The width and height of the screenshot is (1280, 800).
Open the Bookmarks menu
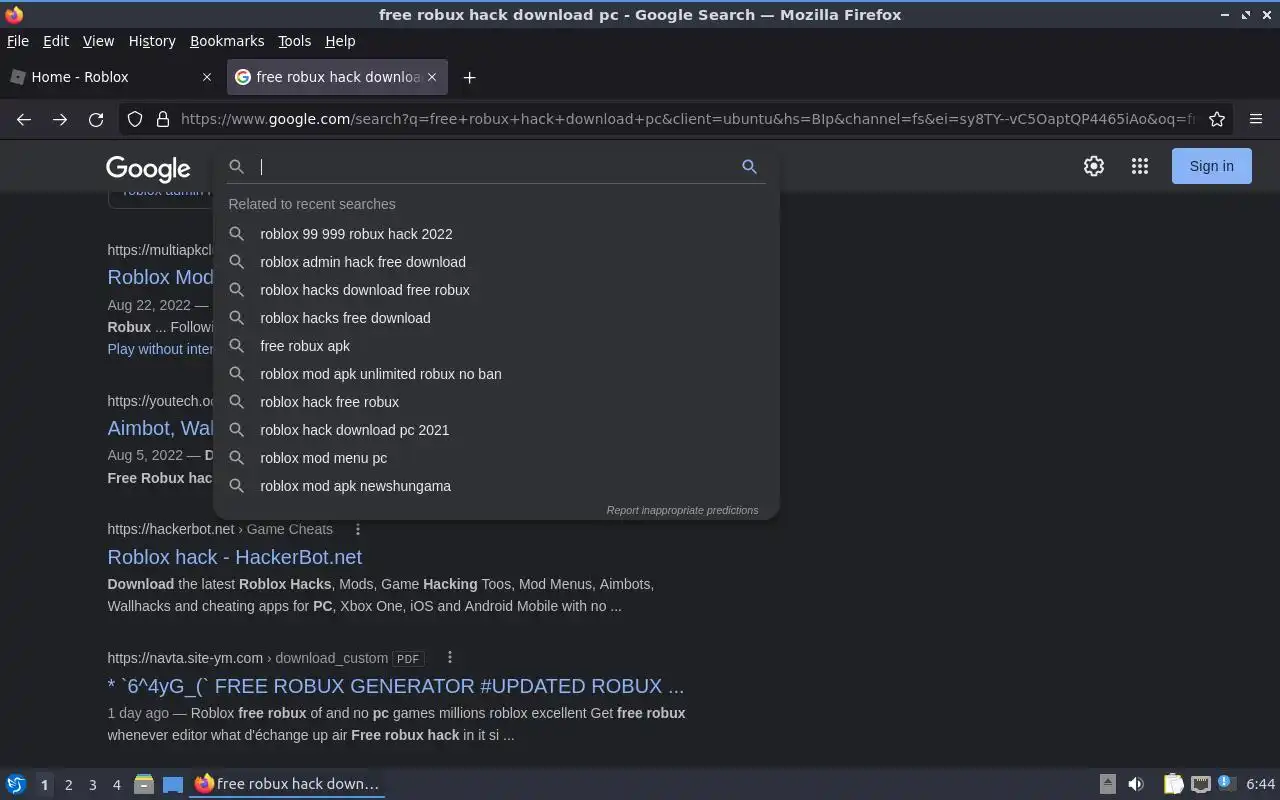point(227,41)
